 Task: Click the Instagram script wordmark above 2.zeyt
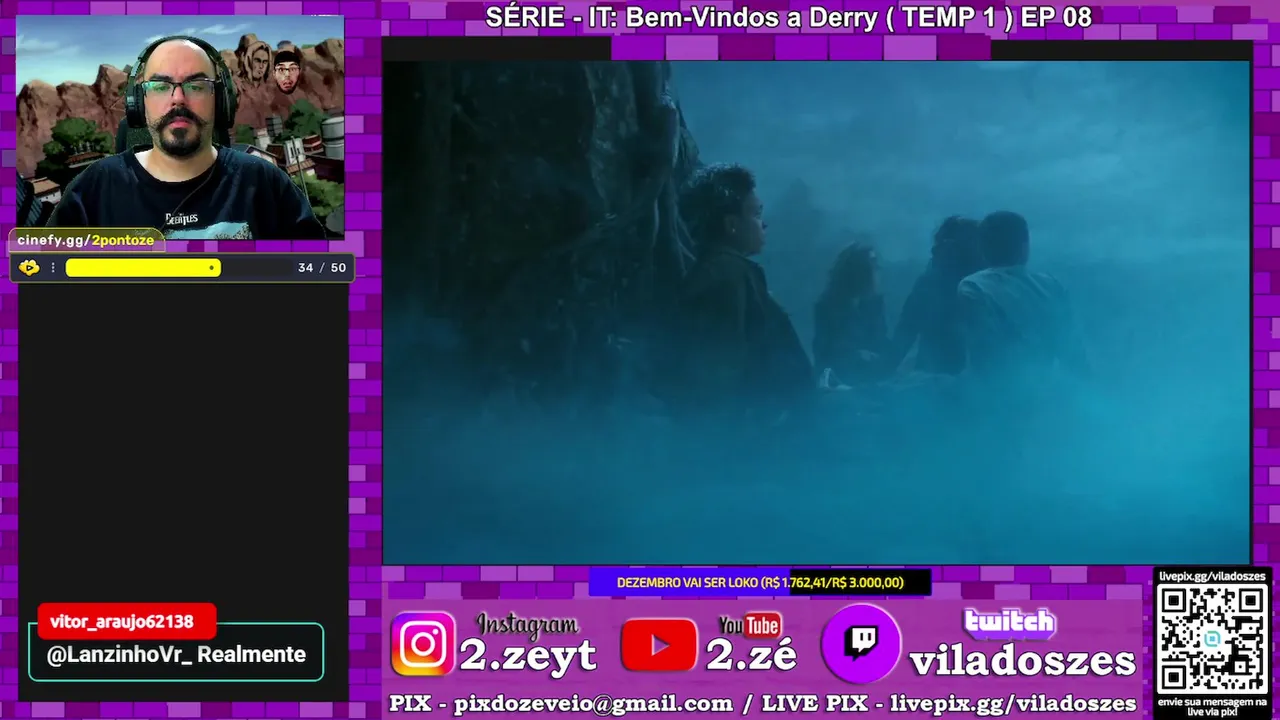(x=527, y=626)
